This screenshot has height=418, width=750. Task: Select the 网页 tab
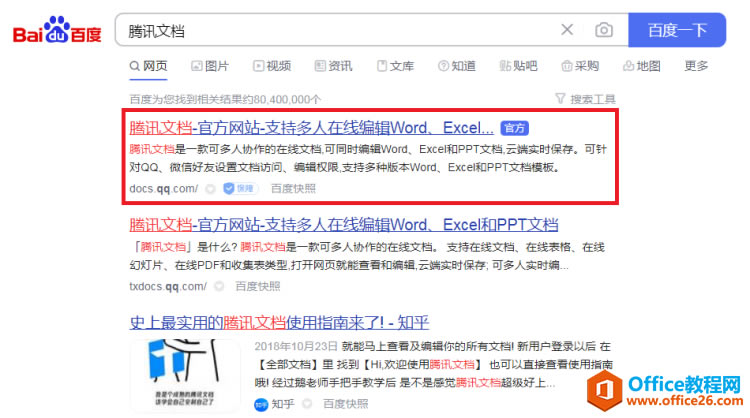[148, 66]
